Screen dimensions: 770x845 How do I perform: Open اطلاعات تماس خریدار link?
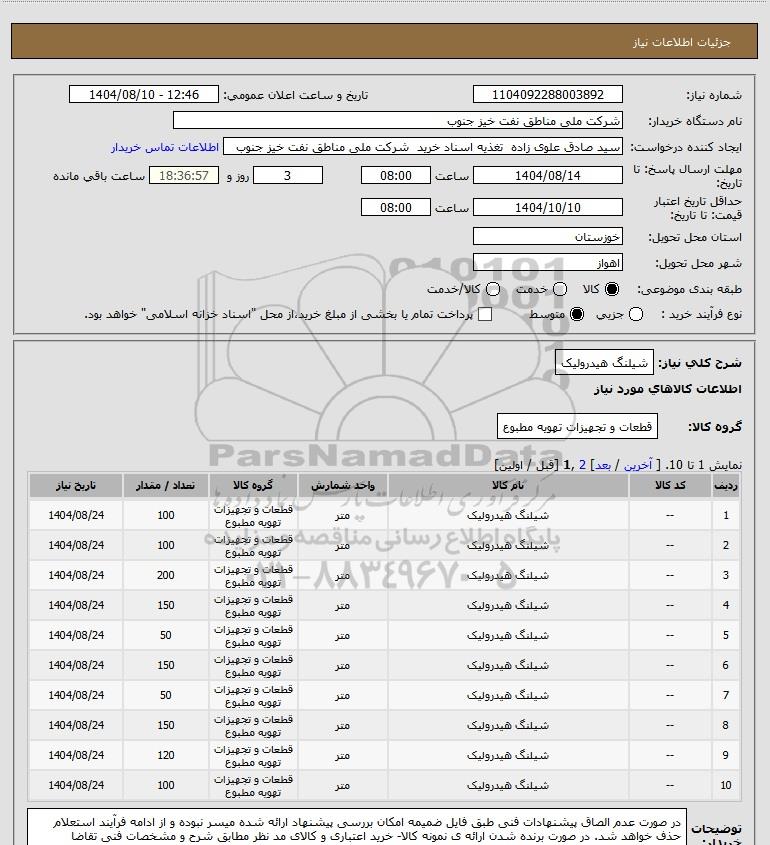[x=165, y=147]
